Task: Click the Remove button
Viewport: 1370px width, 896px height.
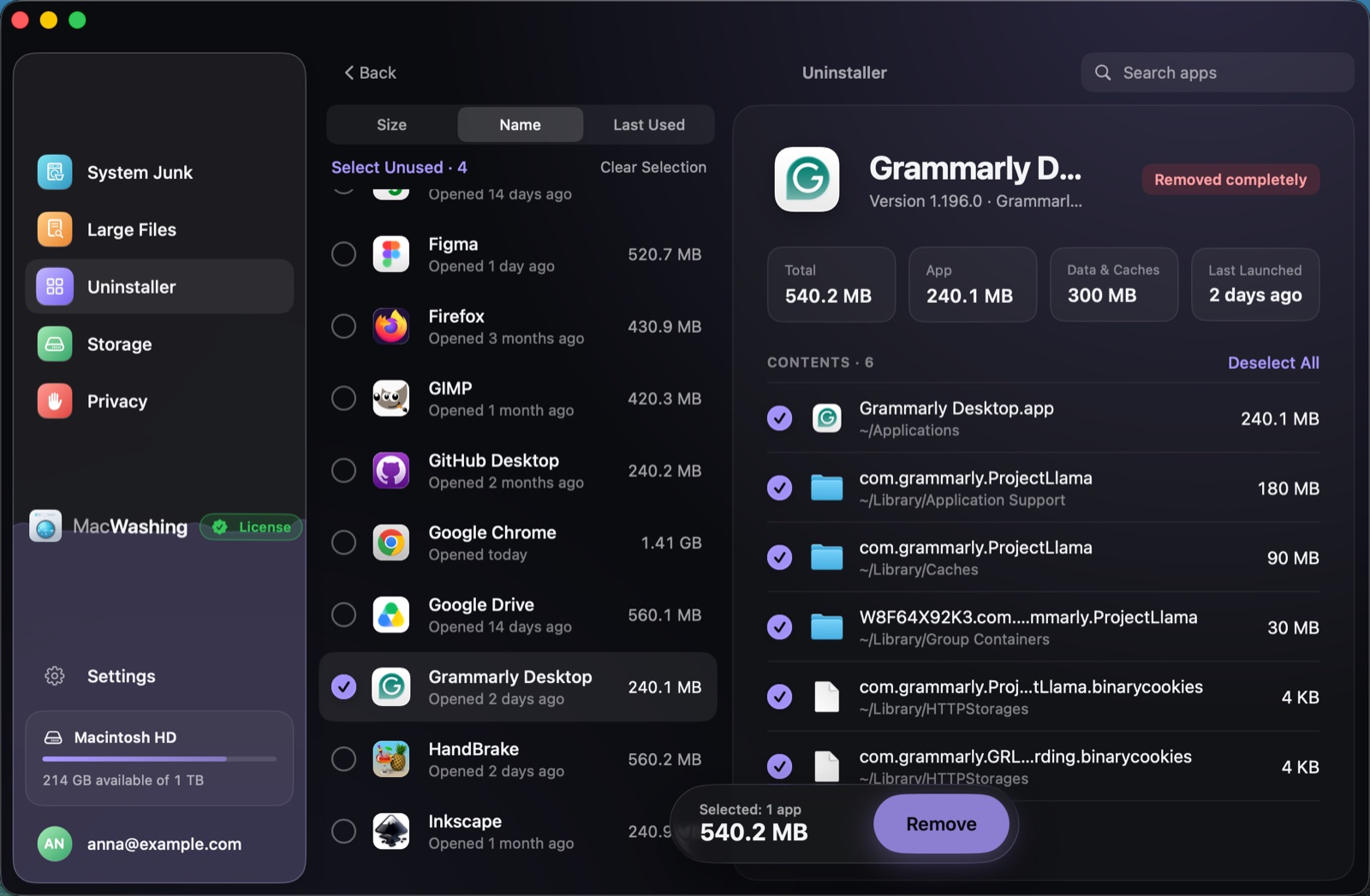Action: tap(941, 824)
